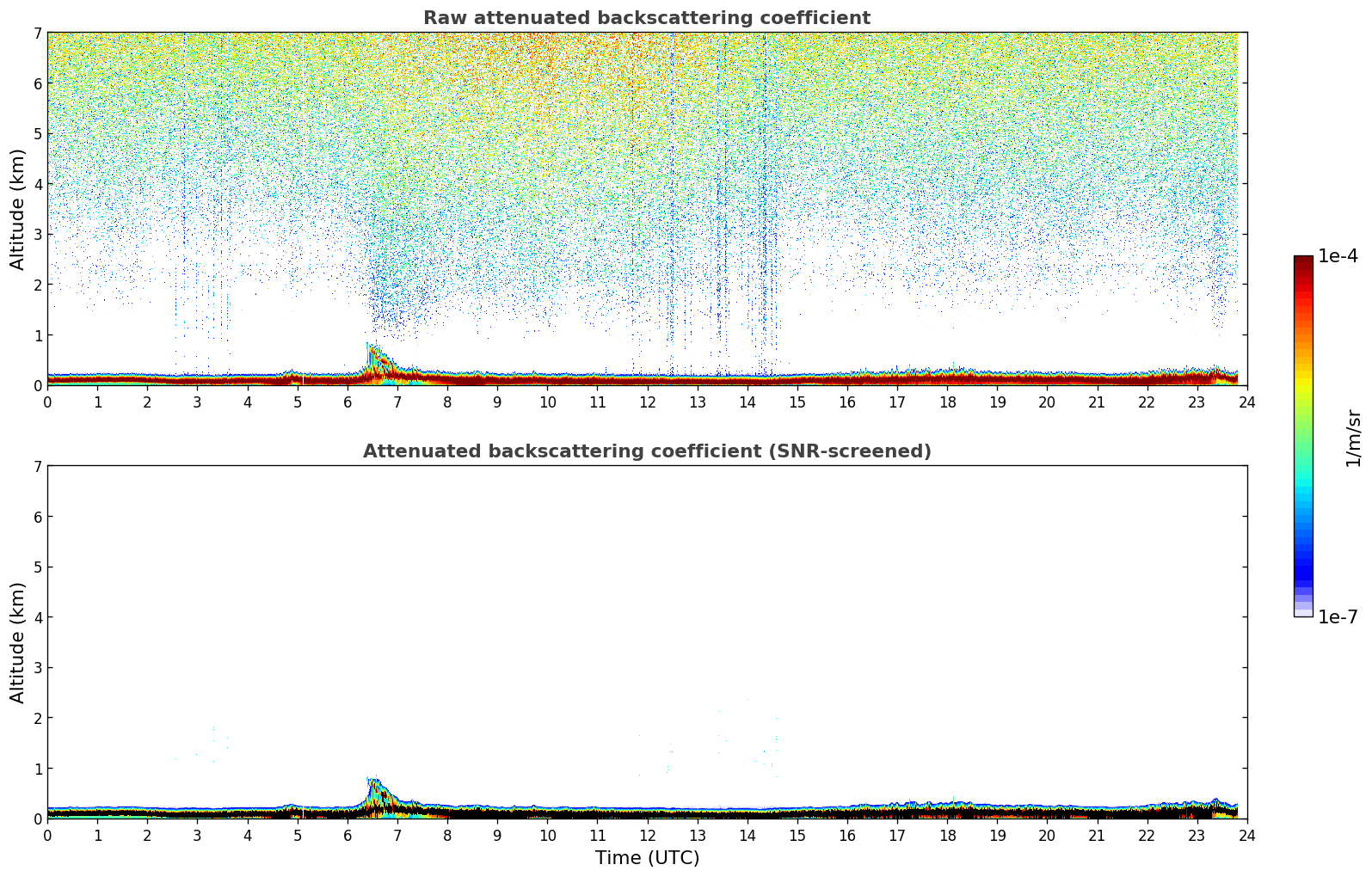Select the bottom plot's "Altitude (km)" label
1372x877 pixels.
coord(18,642)
